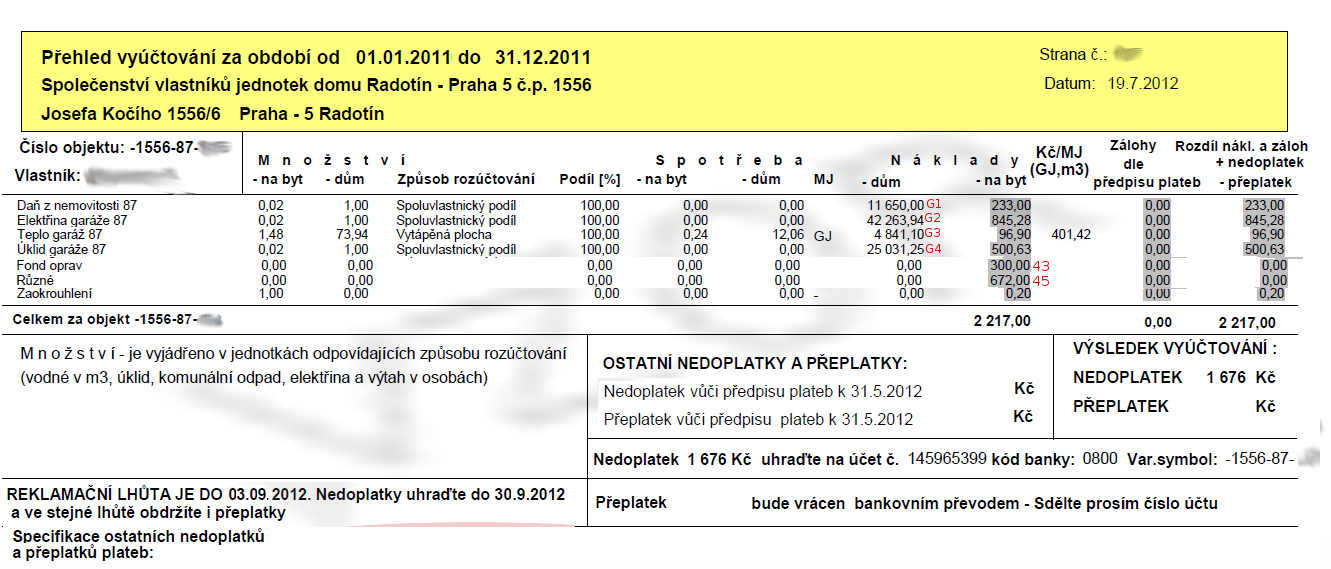Click red note 45 beside Různé amount
The width and height of the screenshot is (1331, 569).
coord(1041,280)
